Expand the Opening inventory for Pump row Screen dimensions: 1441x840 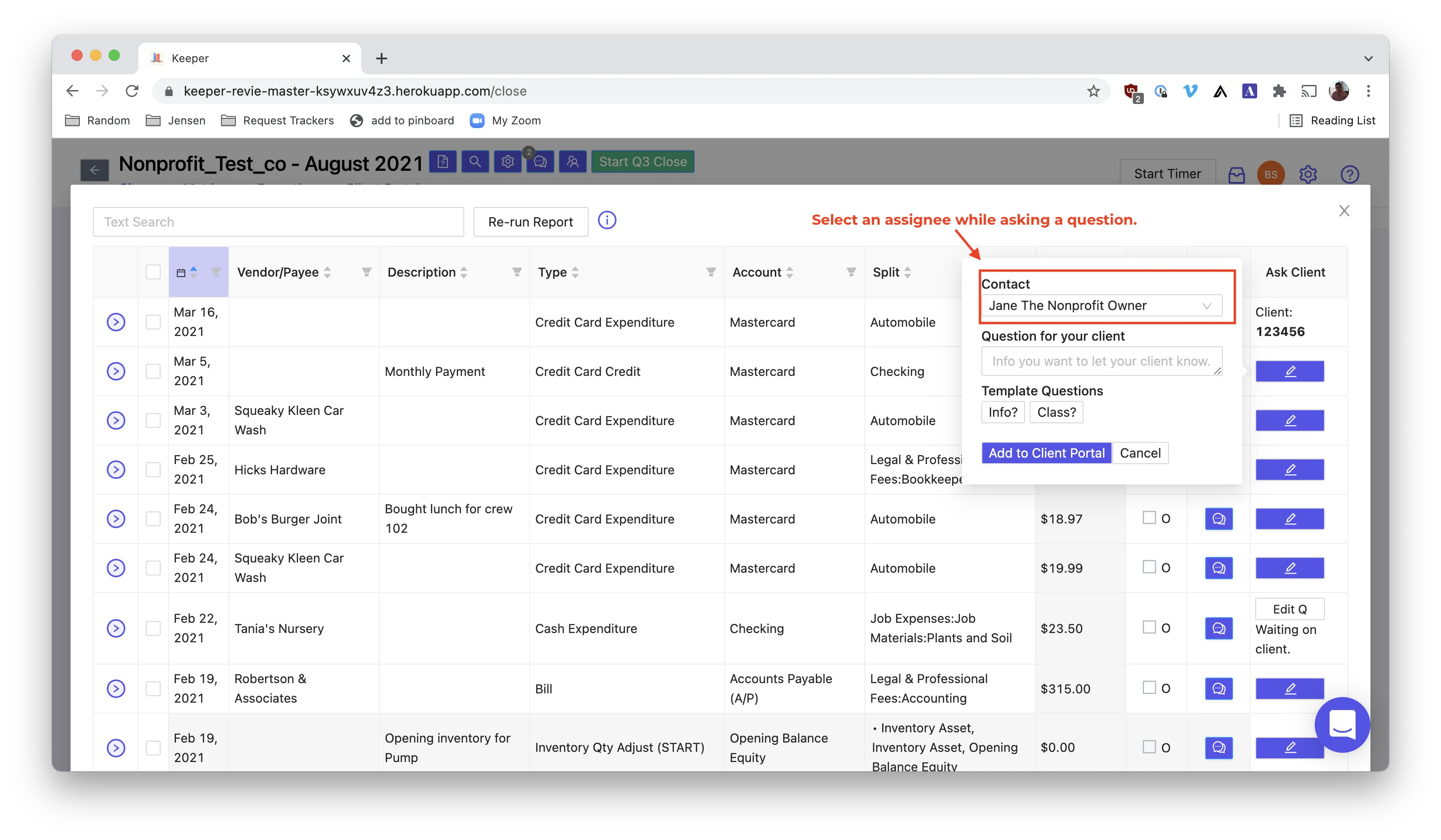(x=116, y=747)
